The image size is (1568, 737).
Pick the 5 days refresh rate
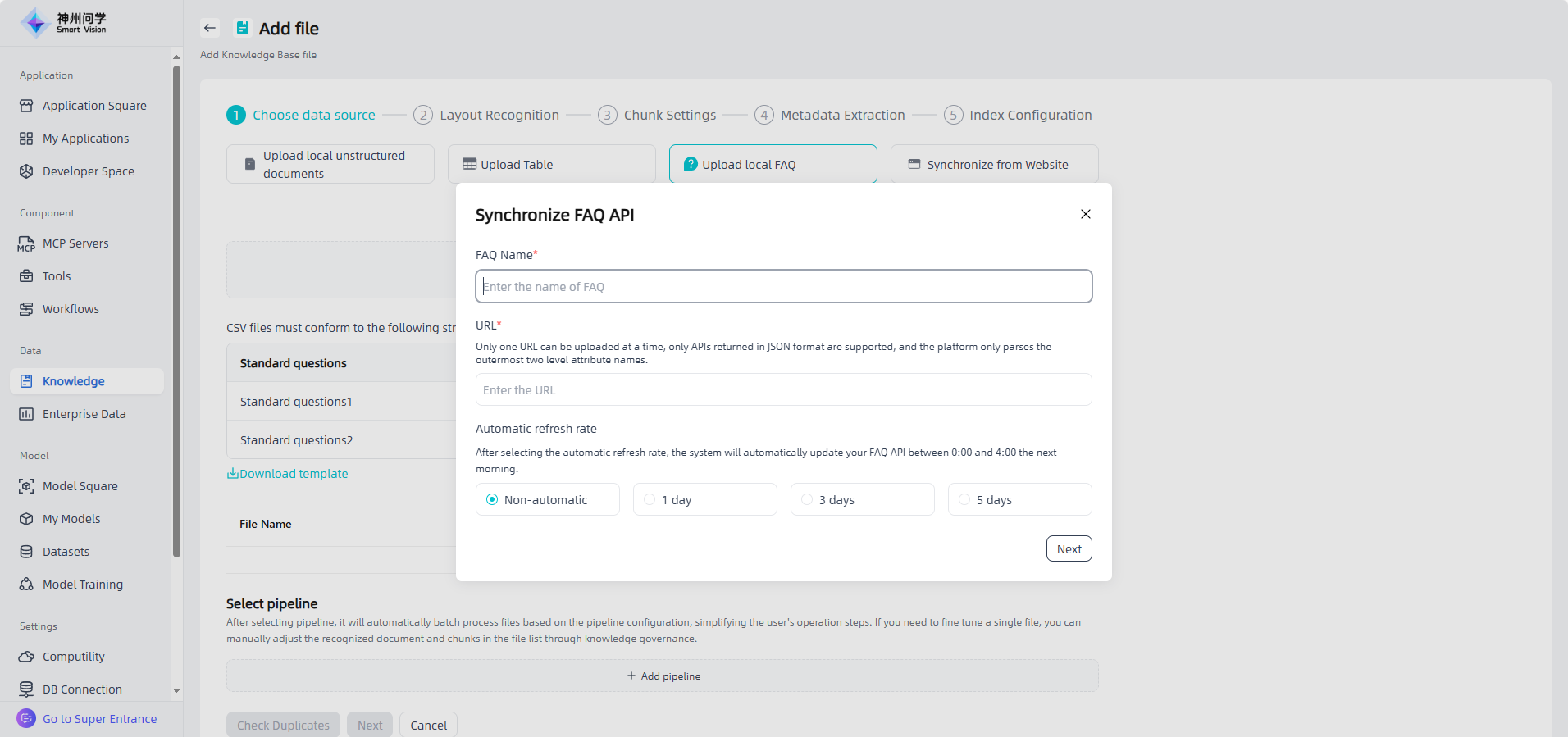[x=964, y=499]
